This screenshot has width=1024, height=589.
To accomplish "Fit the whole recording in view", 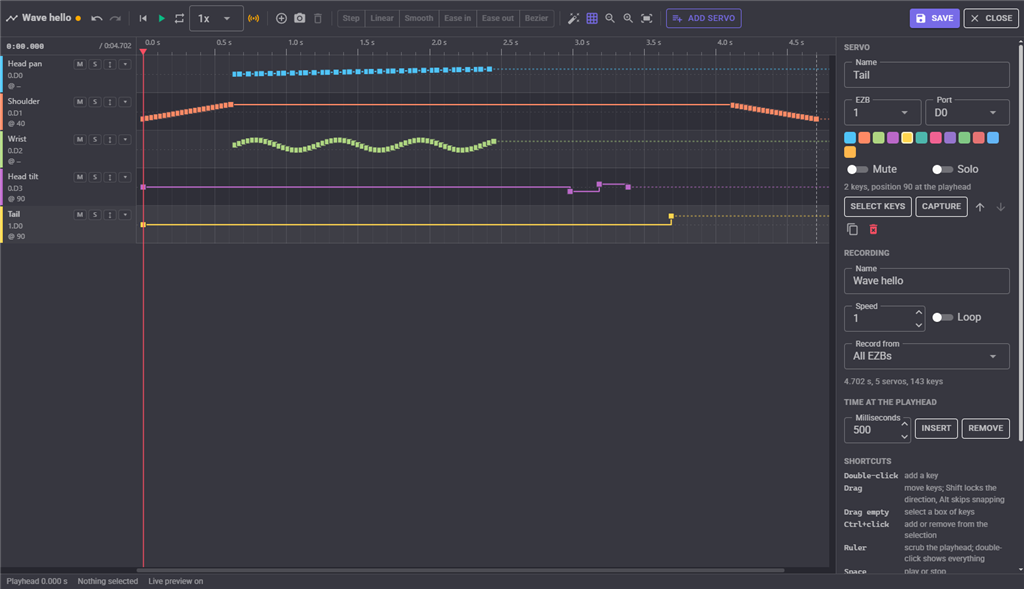I will pos(647,18).
